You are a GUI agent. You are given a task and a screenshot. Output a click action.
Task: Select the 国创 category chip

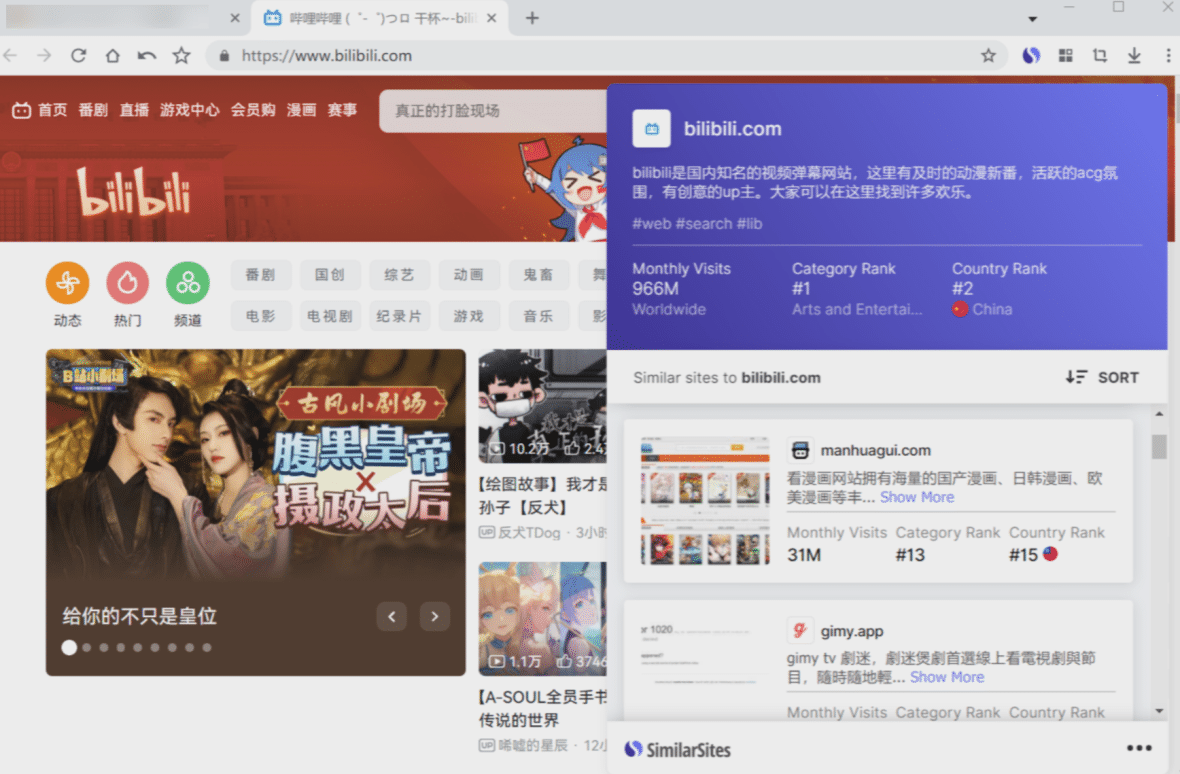point(330,275)
